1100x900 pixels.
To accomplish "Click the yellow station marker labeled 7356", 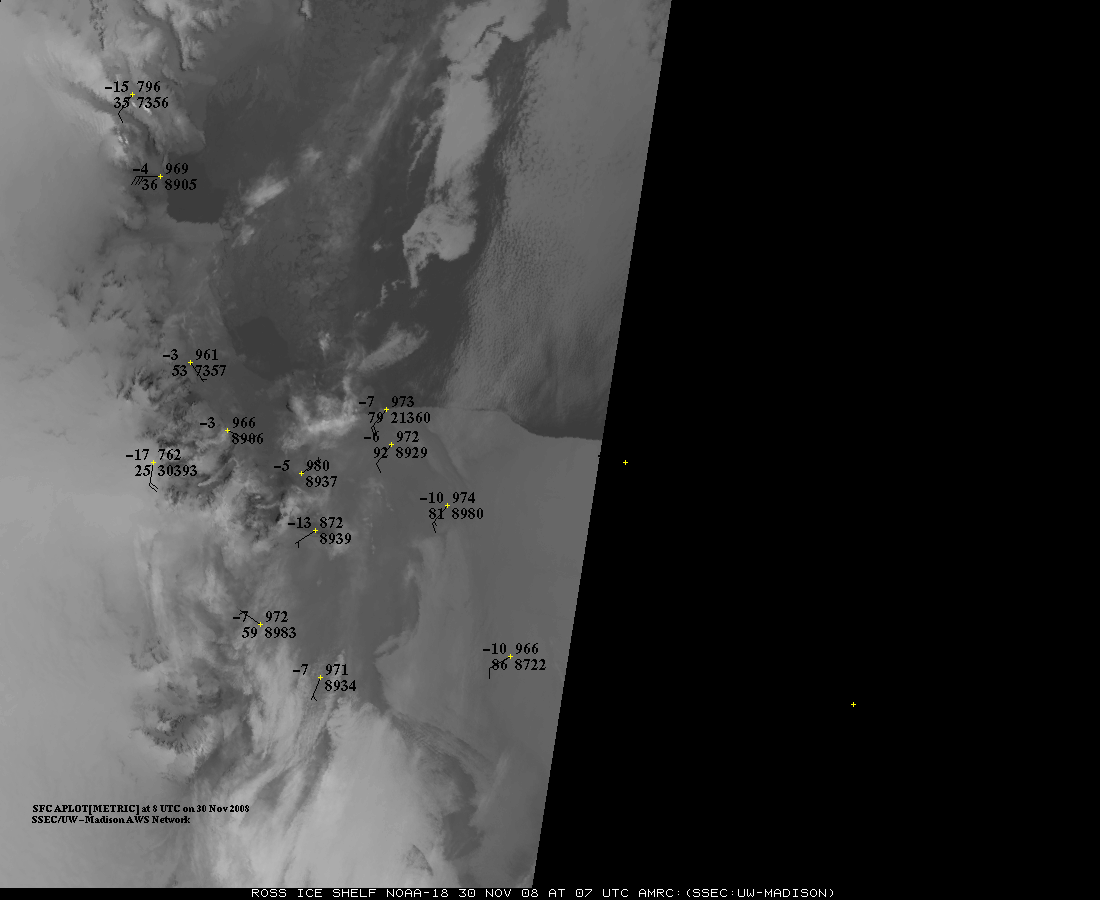I will tap(133, 95).
